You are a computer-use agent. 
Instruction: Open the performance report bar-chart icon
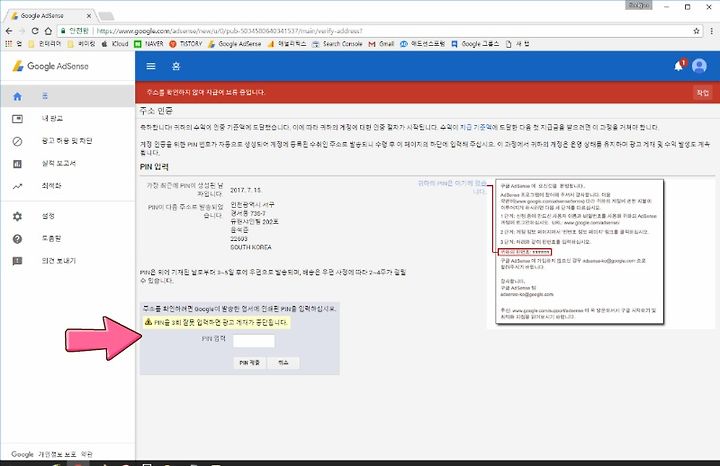(17, 163)
